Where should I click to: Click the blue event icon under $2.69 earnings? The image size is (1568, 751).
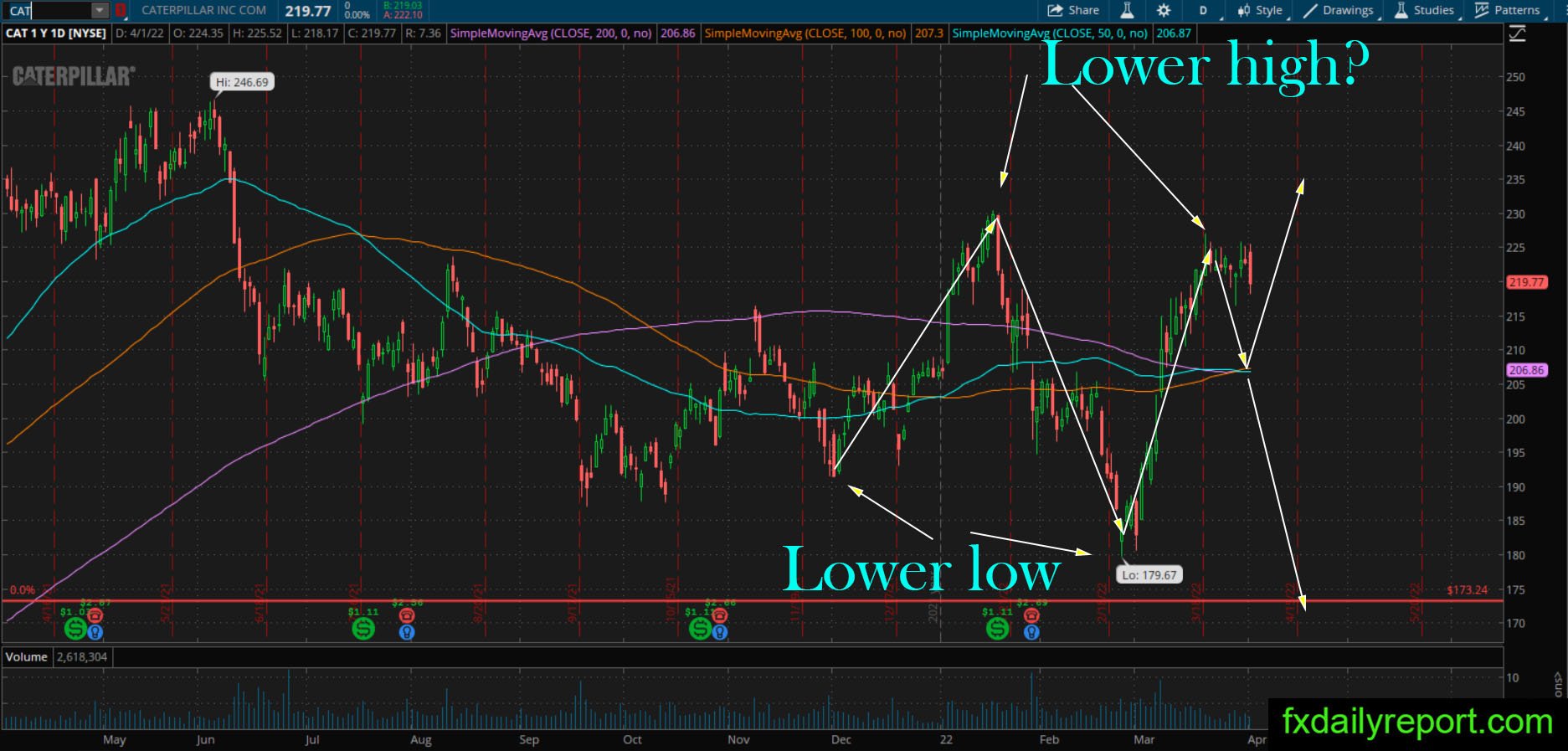pyautogui.click(x=1031, y=632)
